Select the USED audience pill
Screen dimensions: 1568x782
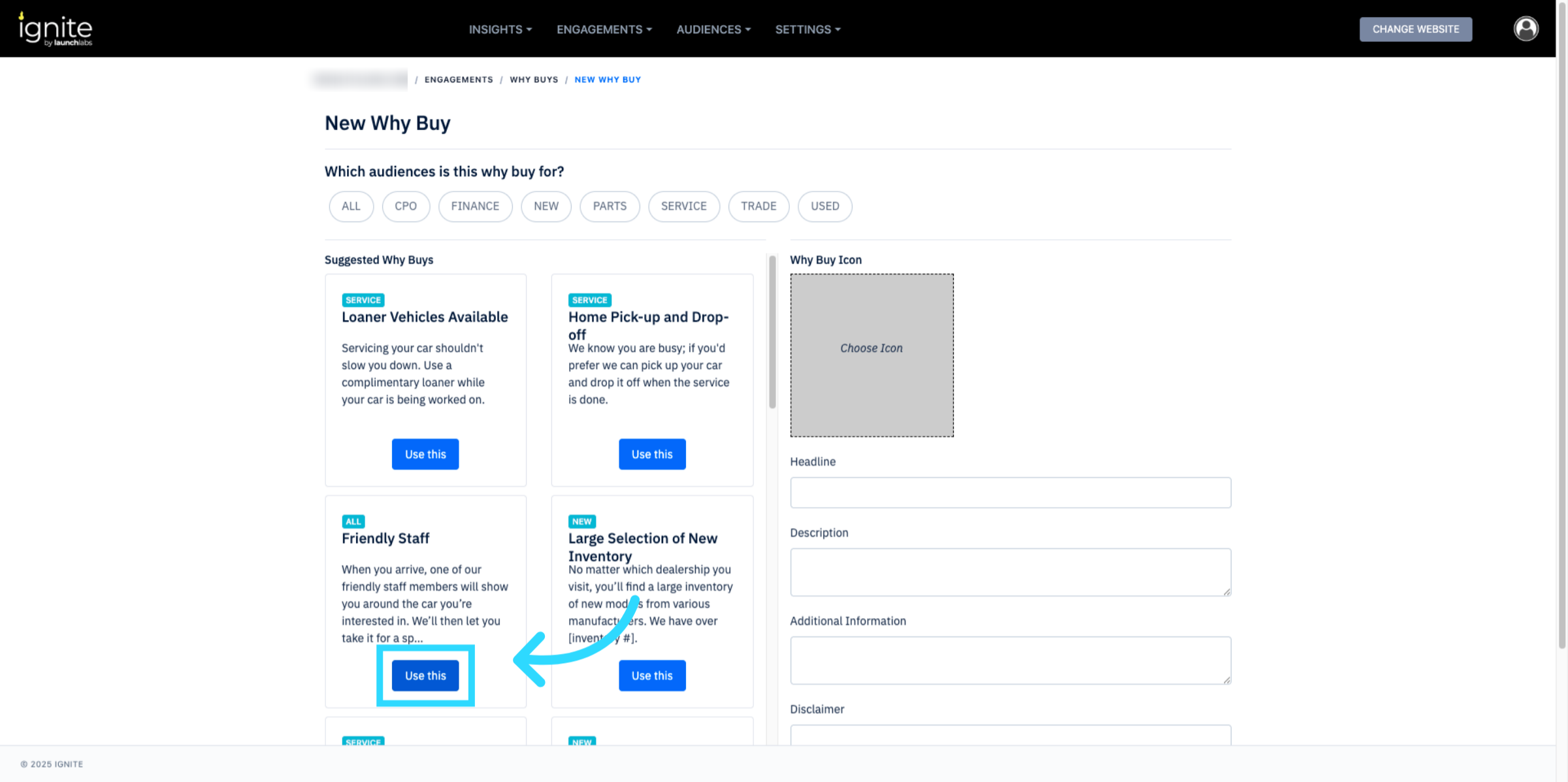[x=825, y=206]
